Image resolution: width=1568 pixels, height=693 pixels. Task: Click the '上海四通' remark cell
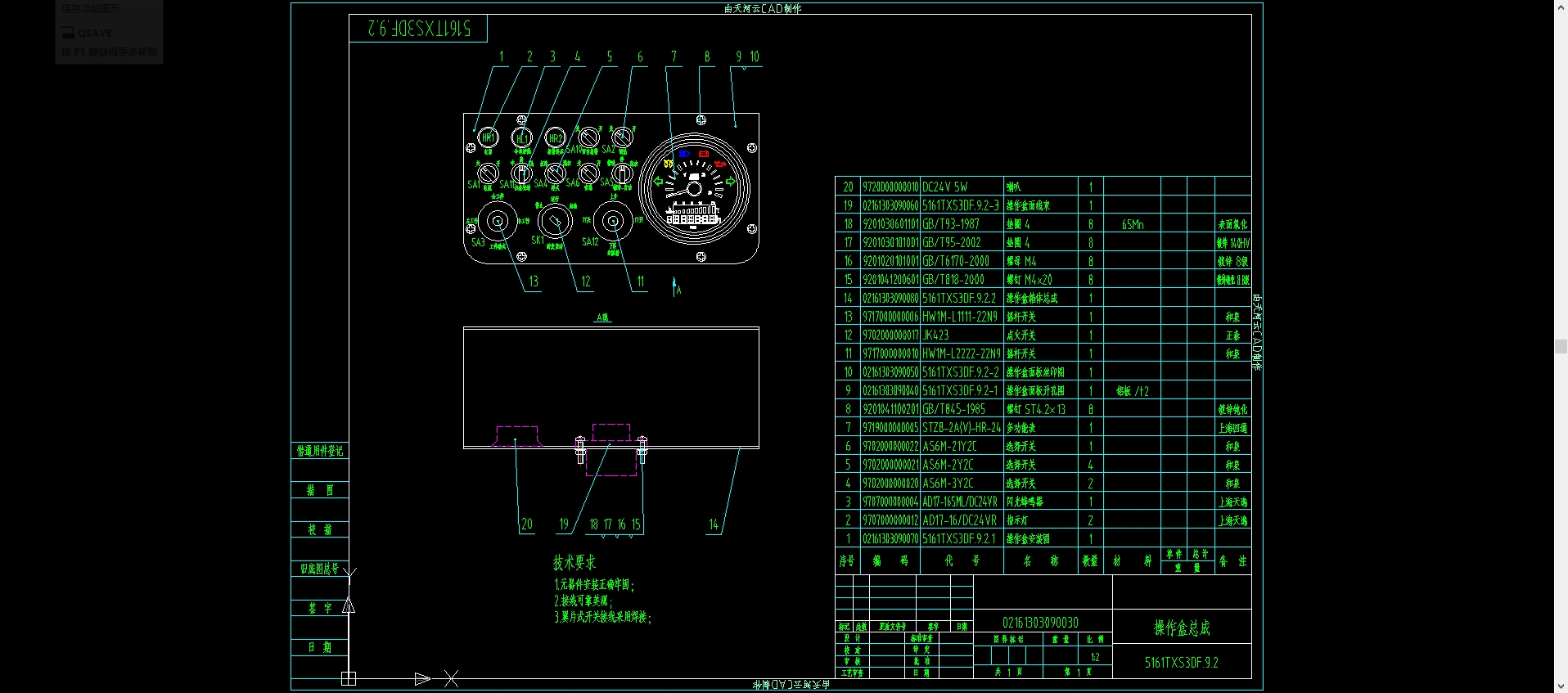(x=1232, y=428)
